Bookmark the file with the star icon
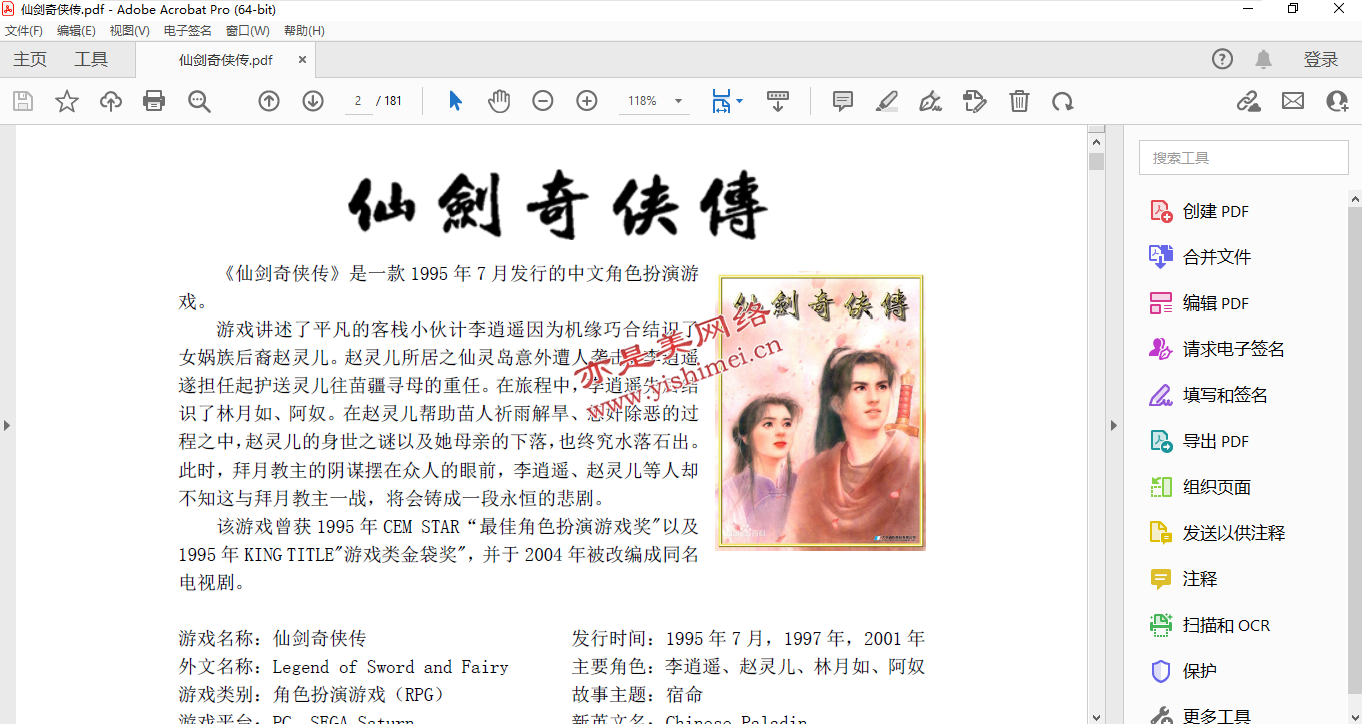 67,101
